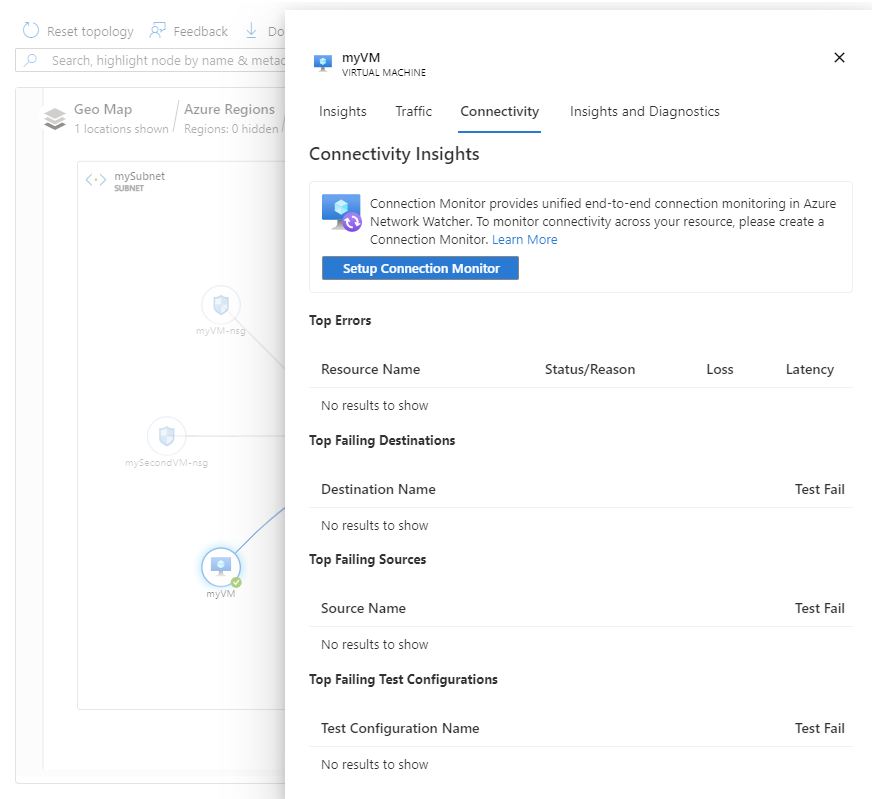
Task: Click the mySubnet subnet icon
Action: [96, 180]
